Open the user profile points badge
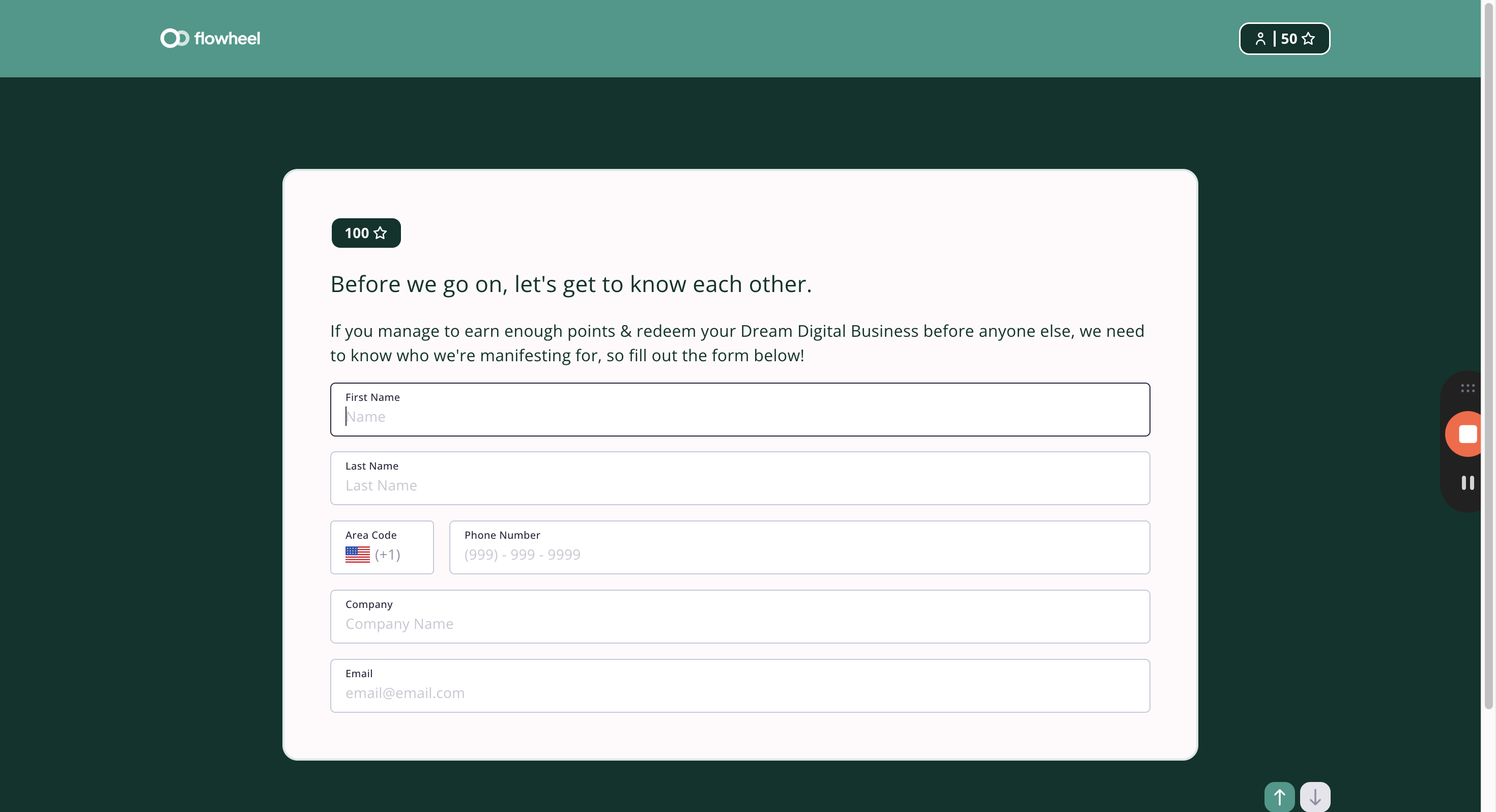The width and height of the screenshot is (1496, 812). [1284, 38]
